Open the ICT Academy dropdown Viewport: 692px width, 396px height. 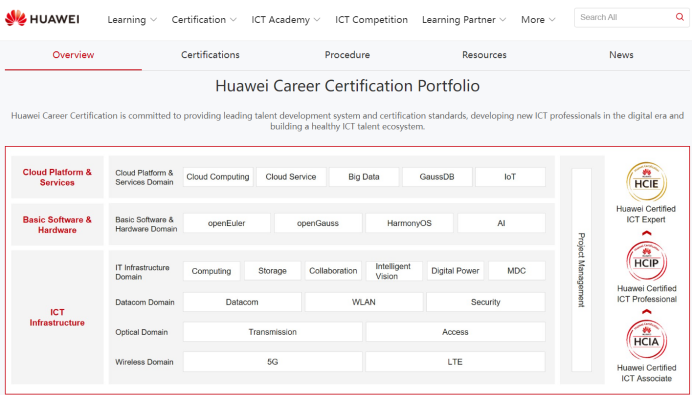[286, 20]
